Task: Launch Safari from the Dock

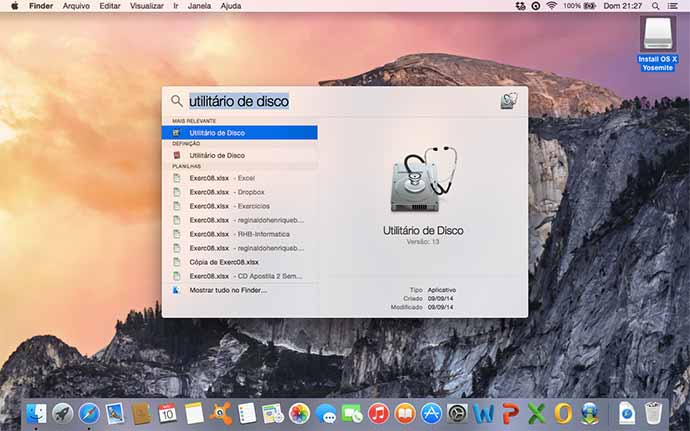Action: click(x=89, y=412)
